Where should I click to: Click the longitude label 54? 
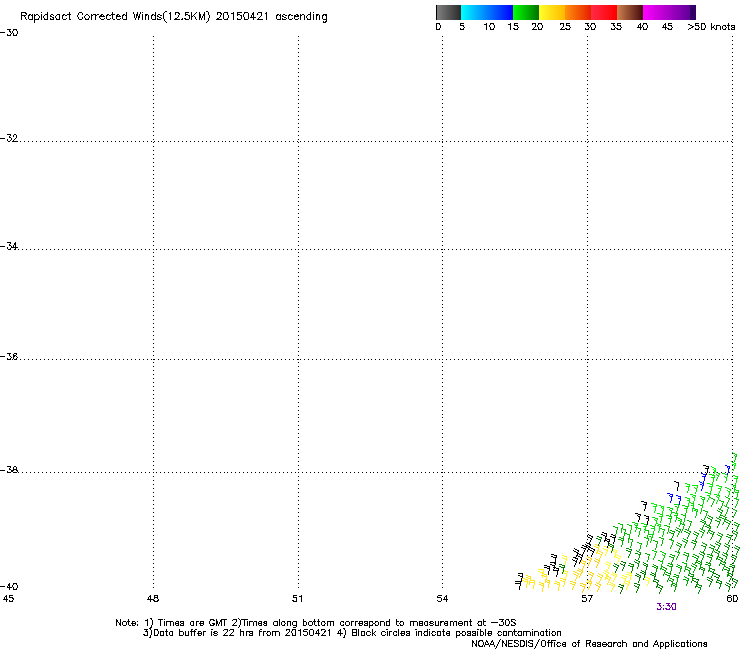coord(442,599)
